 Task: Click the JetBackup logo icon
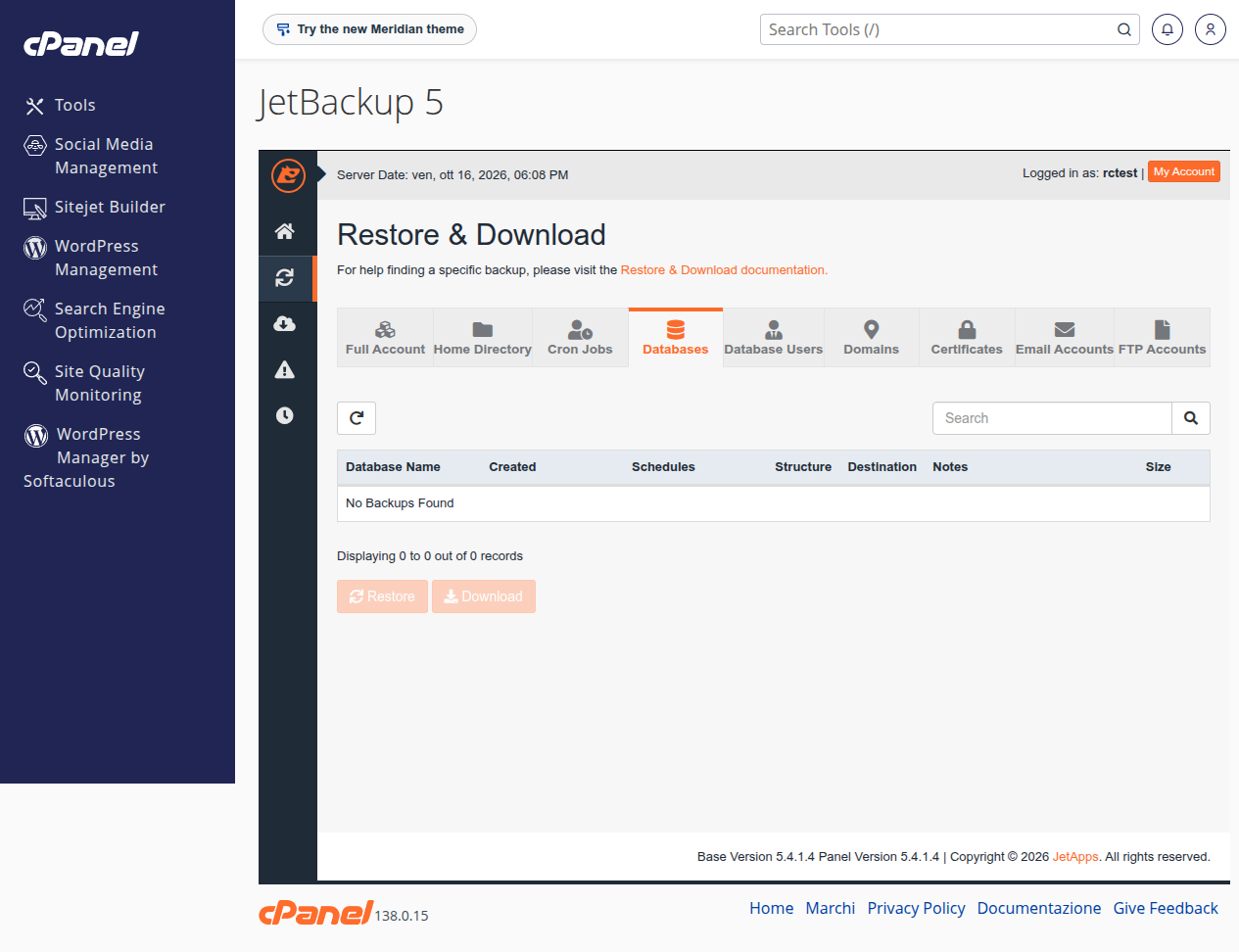click(x=288, y=175)
